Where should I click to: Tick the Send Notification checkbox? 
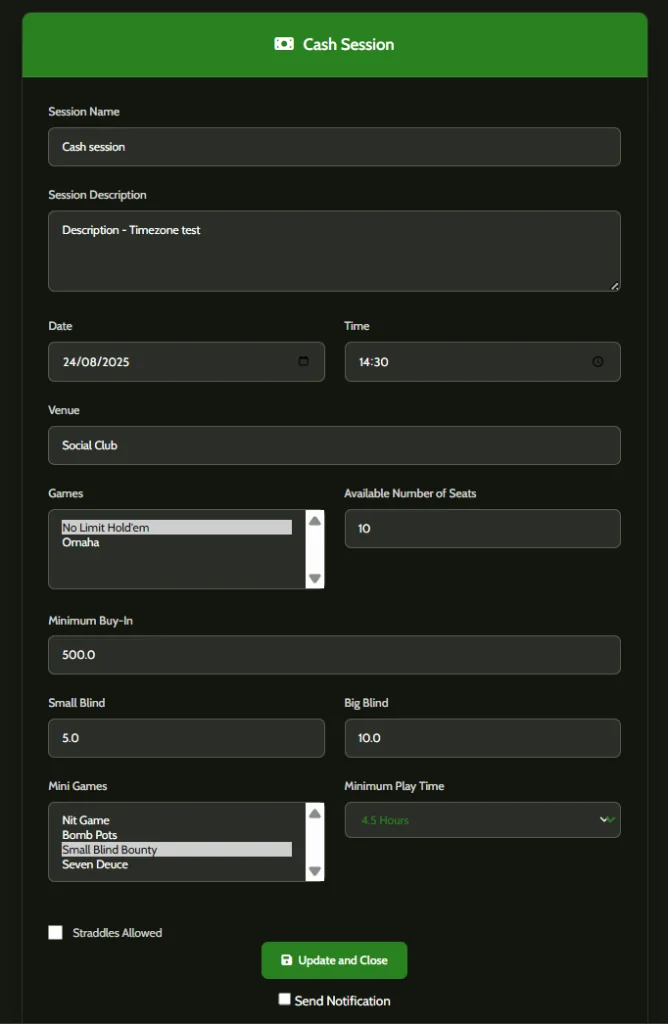pos(285,999)
